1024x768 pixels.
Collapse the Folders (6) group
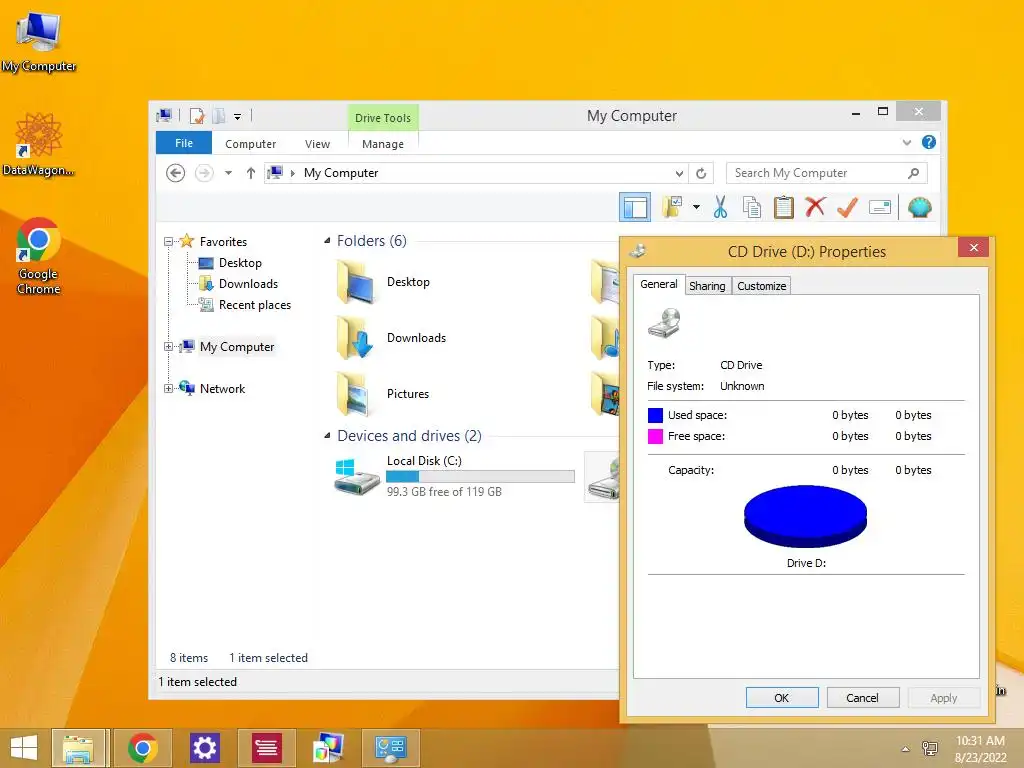pyautogui.click(x=327, y=241)
